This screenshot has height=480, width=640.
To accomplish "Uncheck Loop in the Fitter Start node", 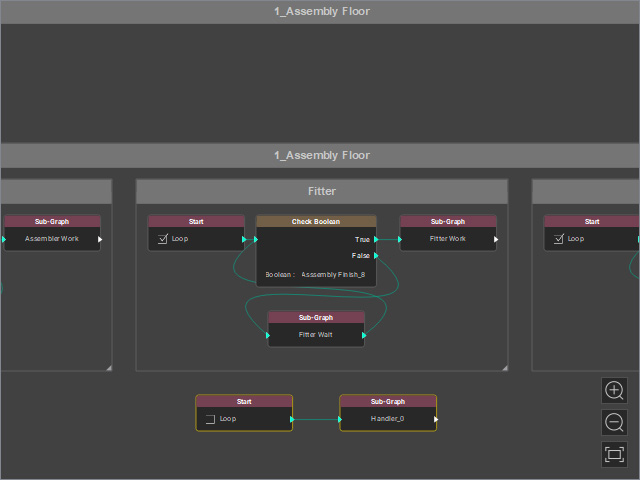I will [163, 239].
